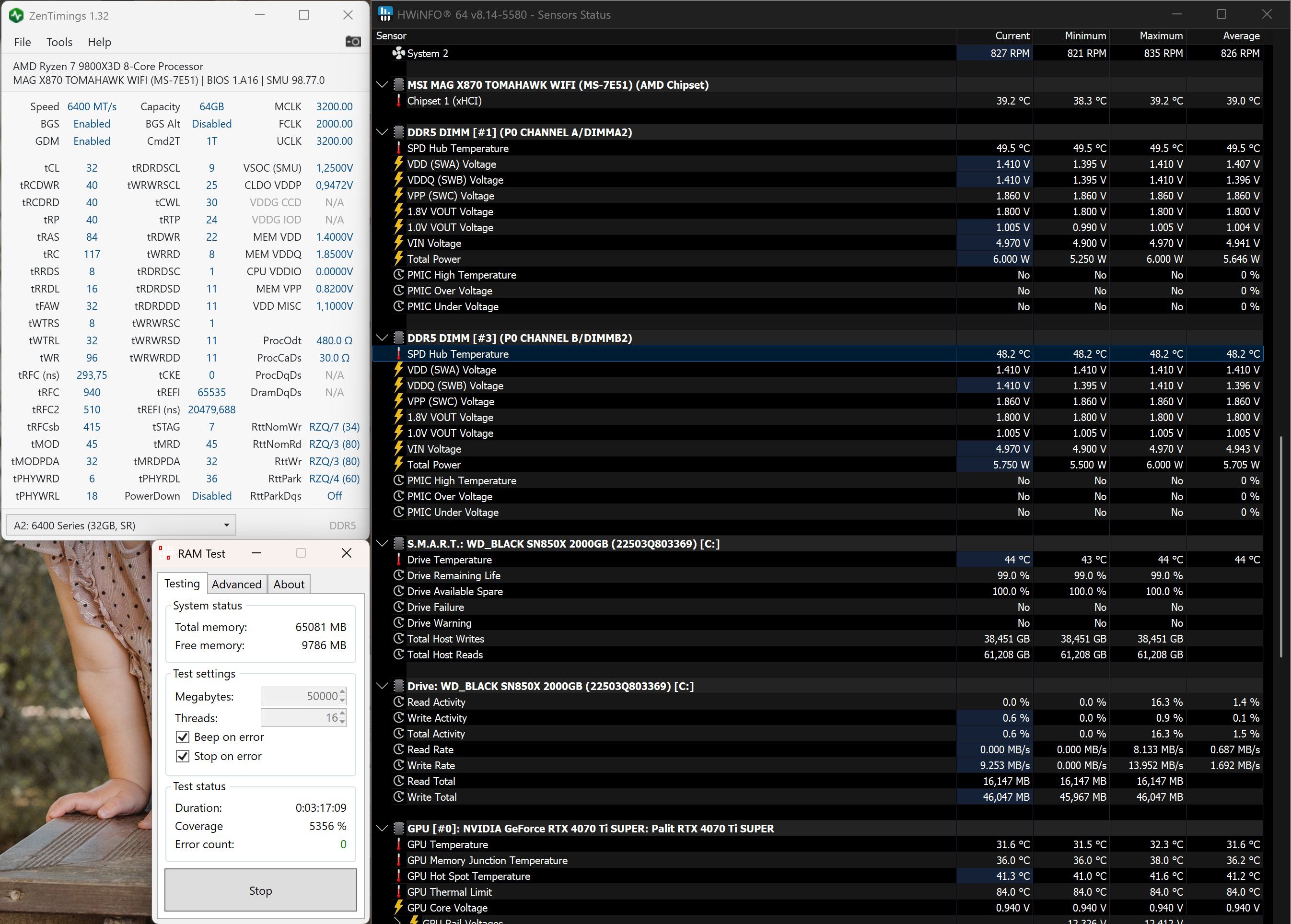Toggle the Stop on error checkbox
Screen dimensions: 1291x924
click(x=183, y=756)
